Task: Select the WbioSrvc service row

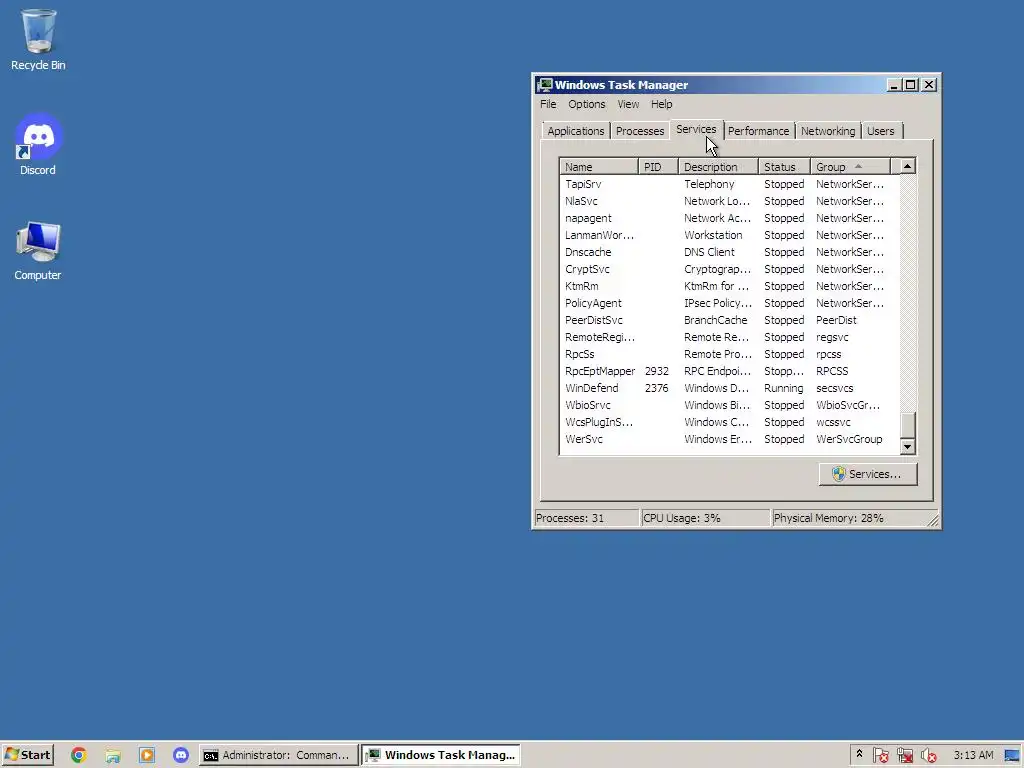Action: pyautogui.click(x=729, y=405)
